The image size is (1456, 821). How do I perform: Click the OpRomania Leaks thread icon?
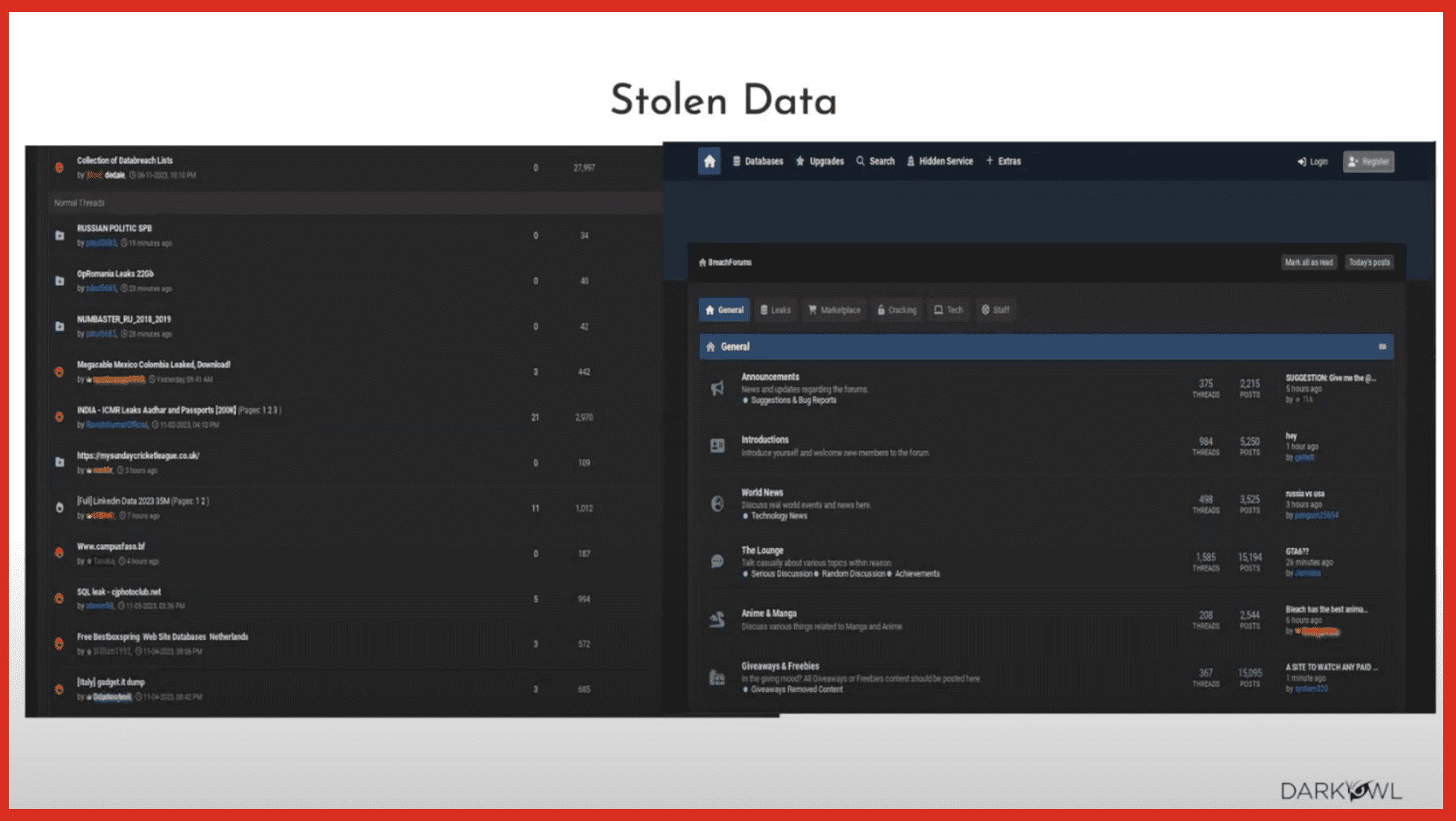(60, 281)
